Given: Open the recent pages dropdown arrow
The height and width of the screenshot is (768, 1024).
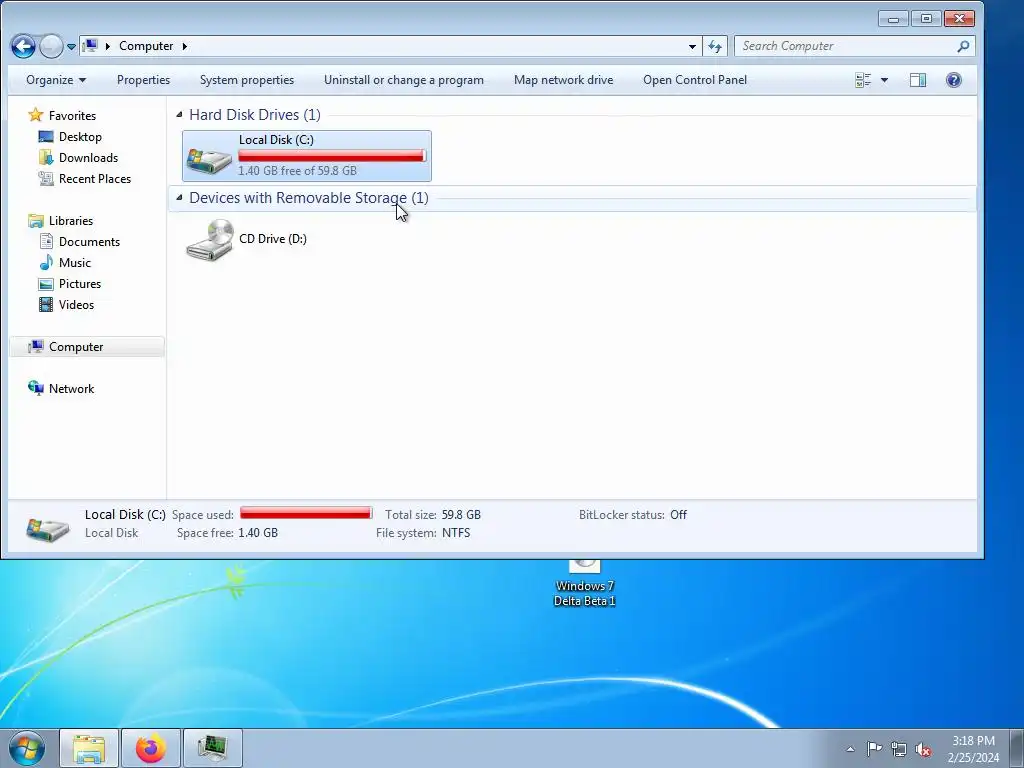Looking at the screenshot, I should click(x=71, y=47).
